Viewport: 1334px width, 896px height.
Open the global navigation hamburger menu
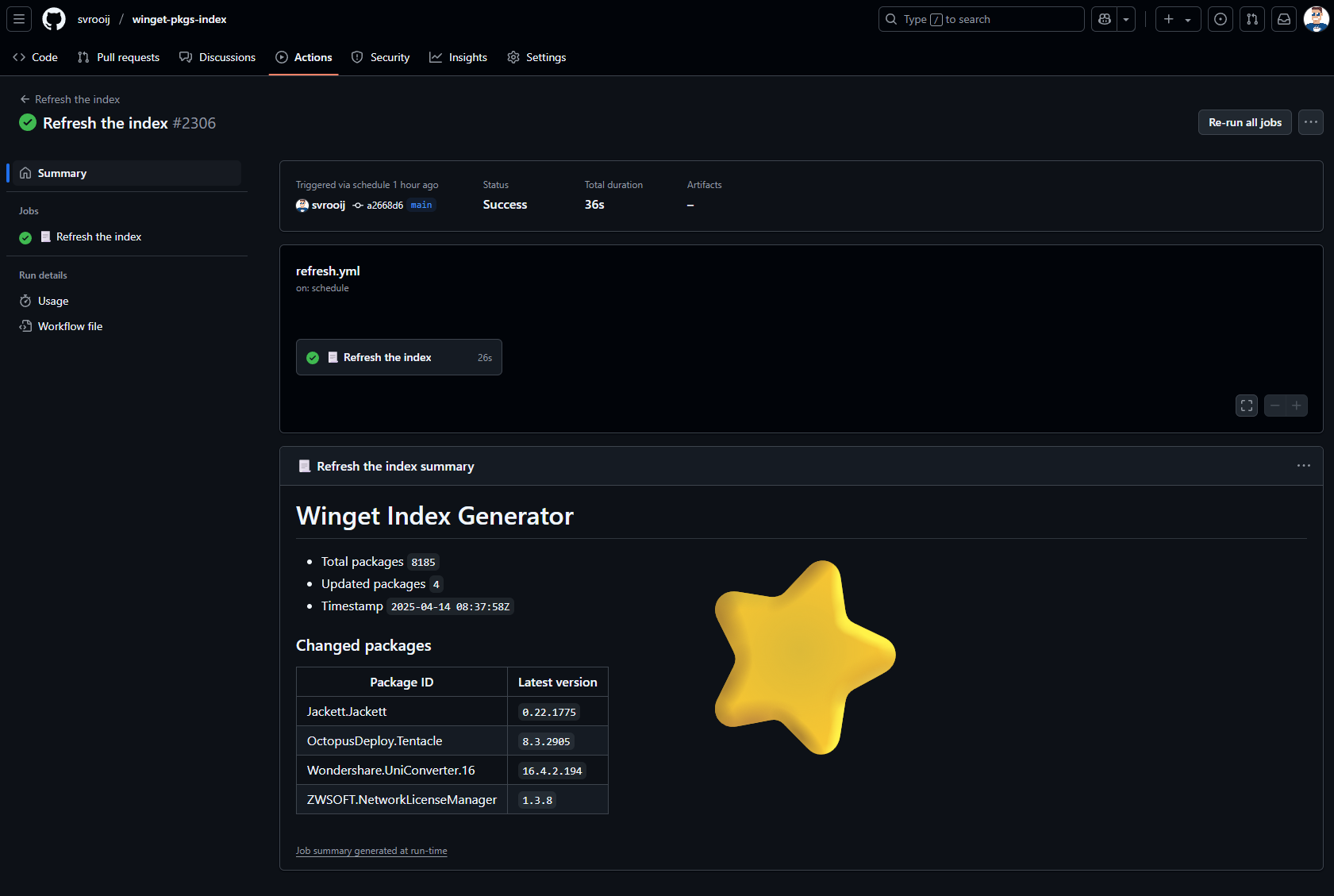pyautogui.click(x=19, y=19)
